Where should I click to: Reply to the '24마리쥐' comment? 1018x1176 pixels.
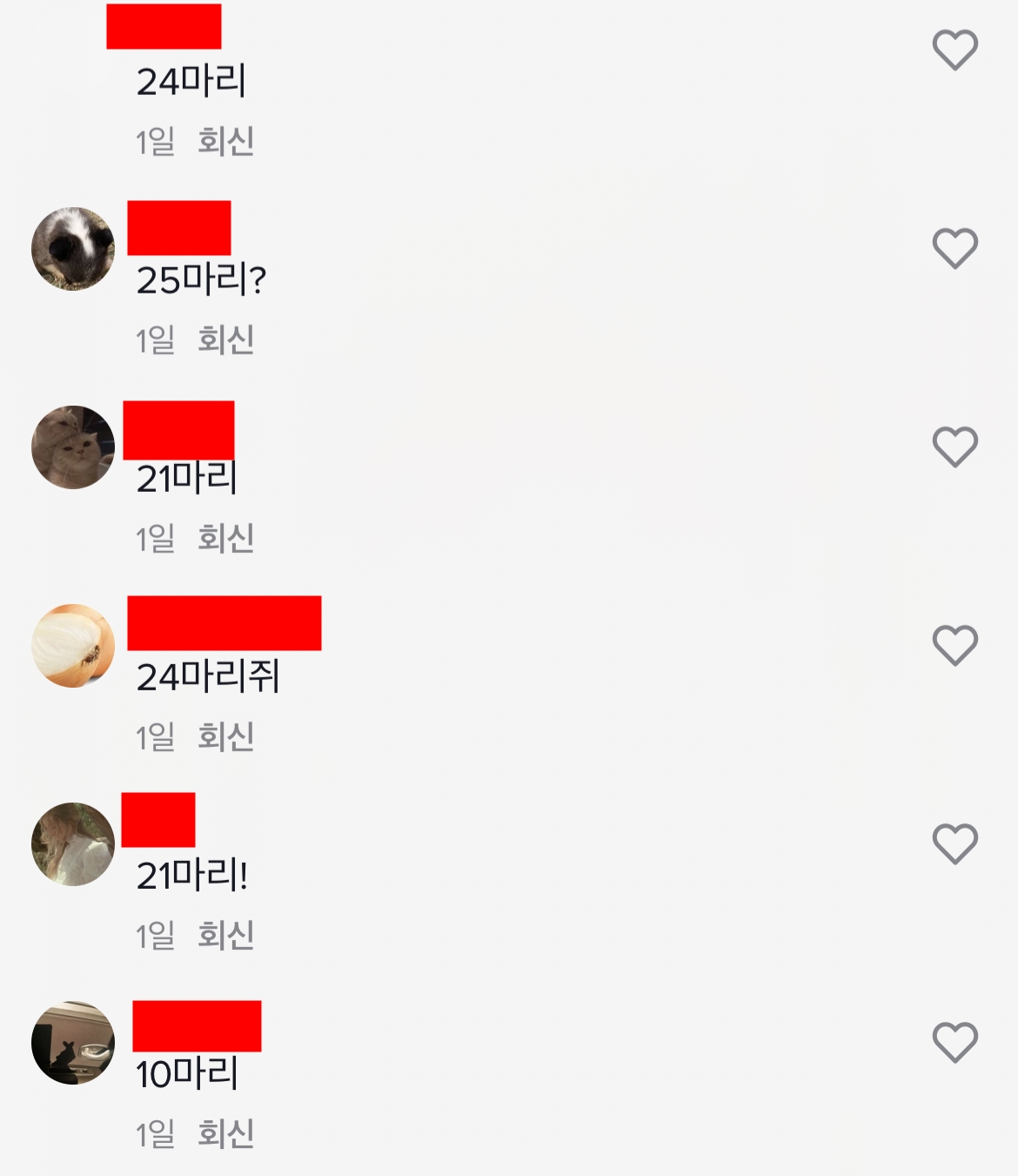(225, 736)
